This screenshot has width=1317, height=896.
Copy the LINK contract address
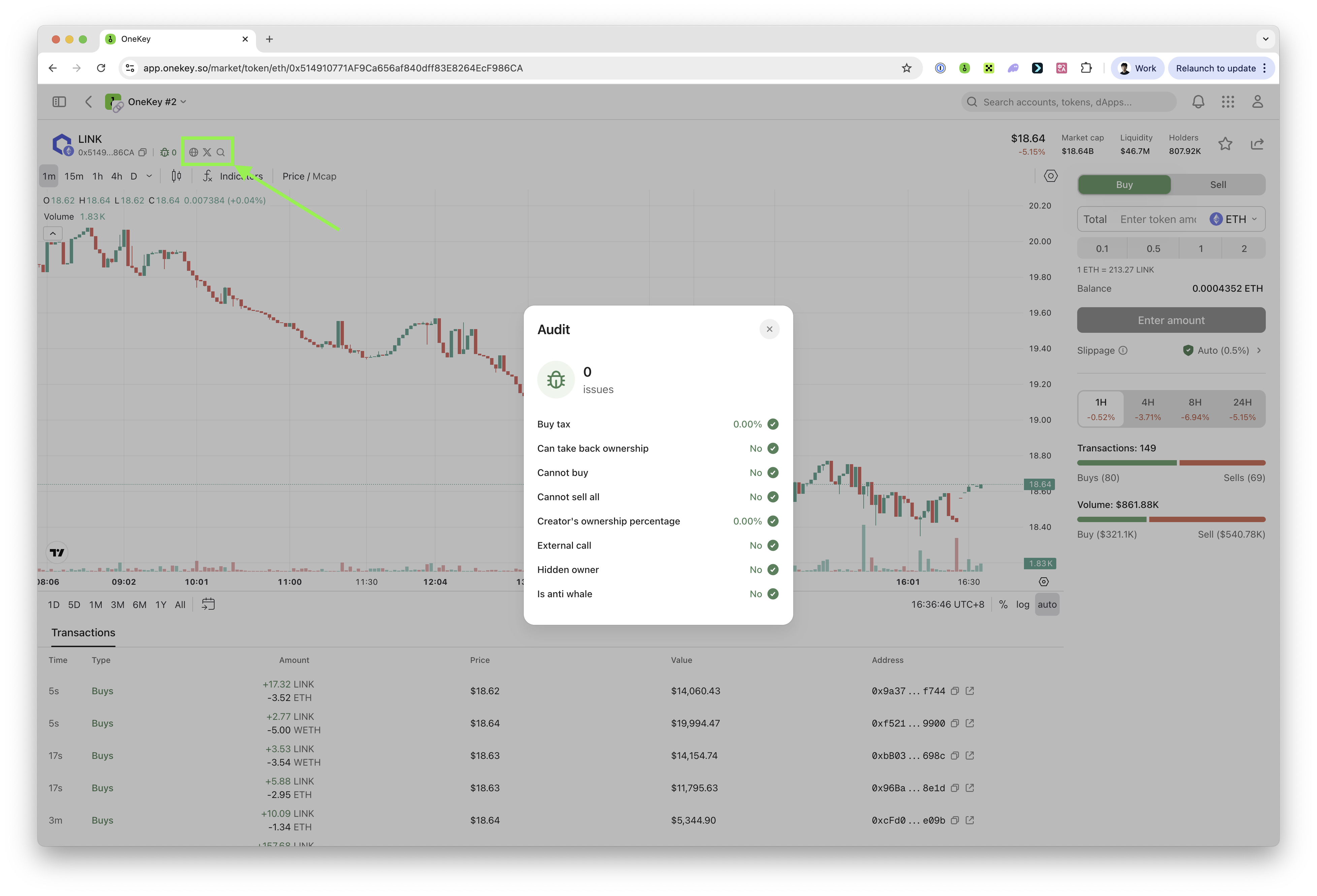pos(143,153)
